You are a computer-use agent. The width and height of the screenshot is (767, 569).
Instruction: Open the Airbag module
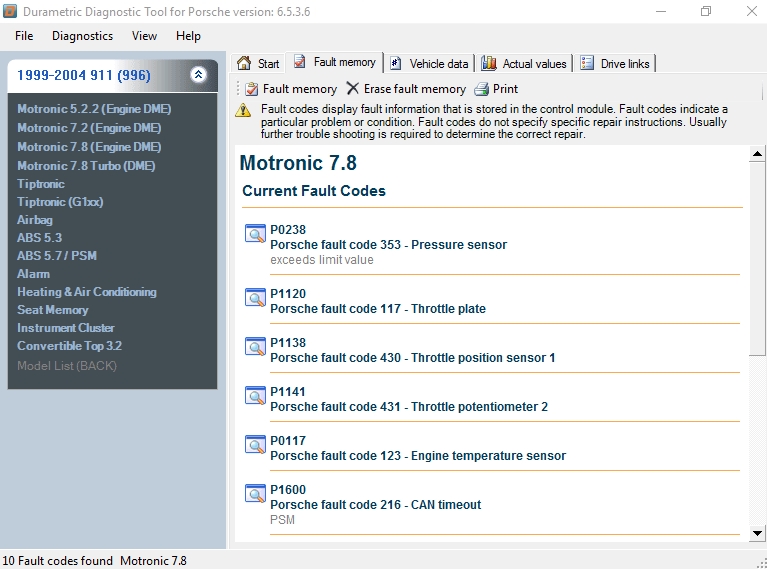click(x=35, y=220)
